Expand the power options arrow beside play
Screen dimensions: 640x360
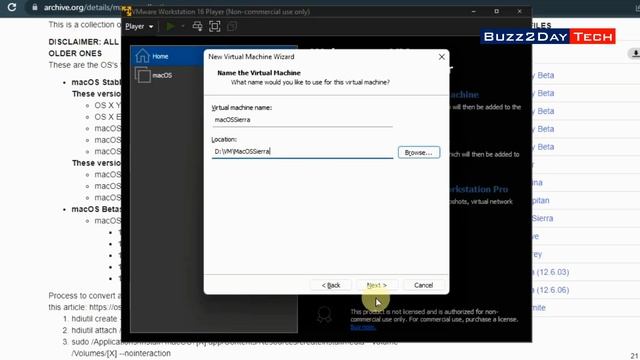183,27
